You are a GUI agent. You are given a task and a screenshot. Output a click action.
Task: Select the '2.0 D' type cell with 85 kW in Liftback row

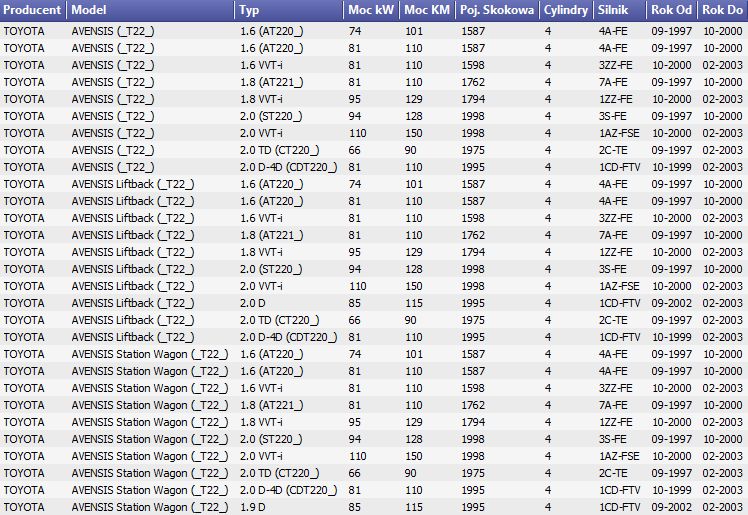[x=252, y=303]
